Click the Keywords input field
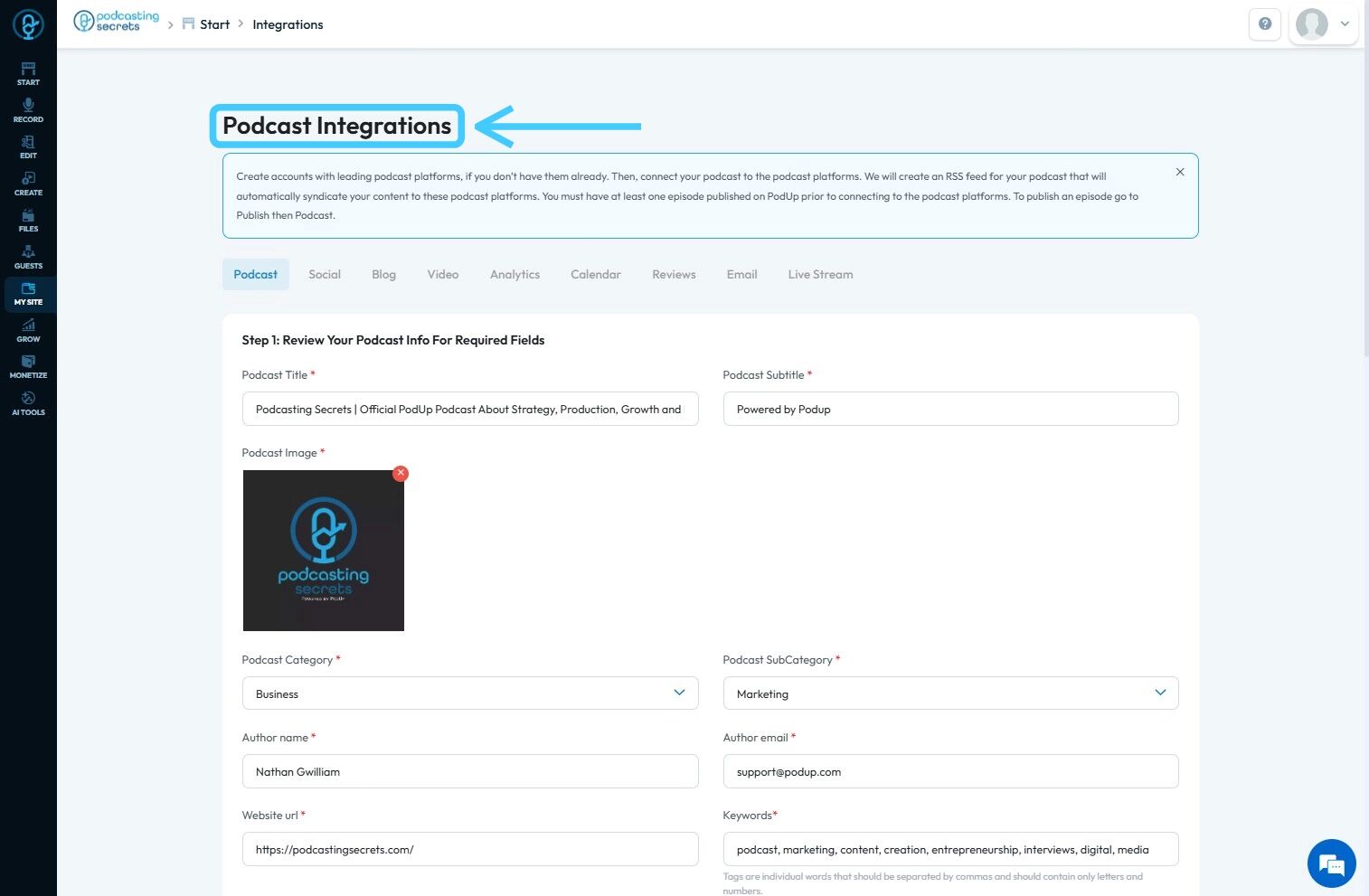Viewport: 1369px width, 896px height. (951, 849)
